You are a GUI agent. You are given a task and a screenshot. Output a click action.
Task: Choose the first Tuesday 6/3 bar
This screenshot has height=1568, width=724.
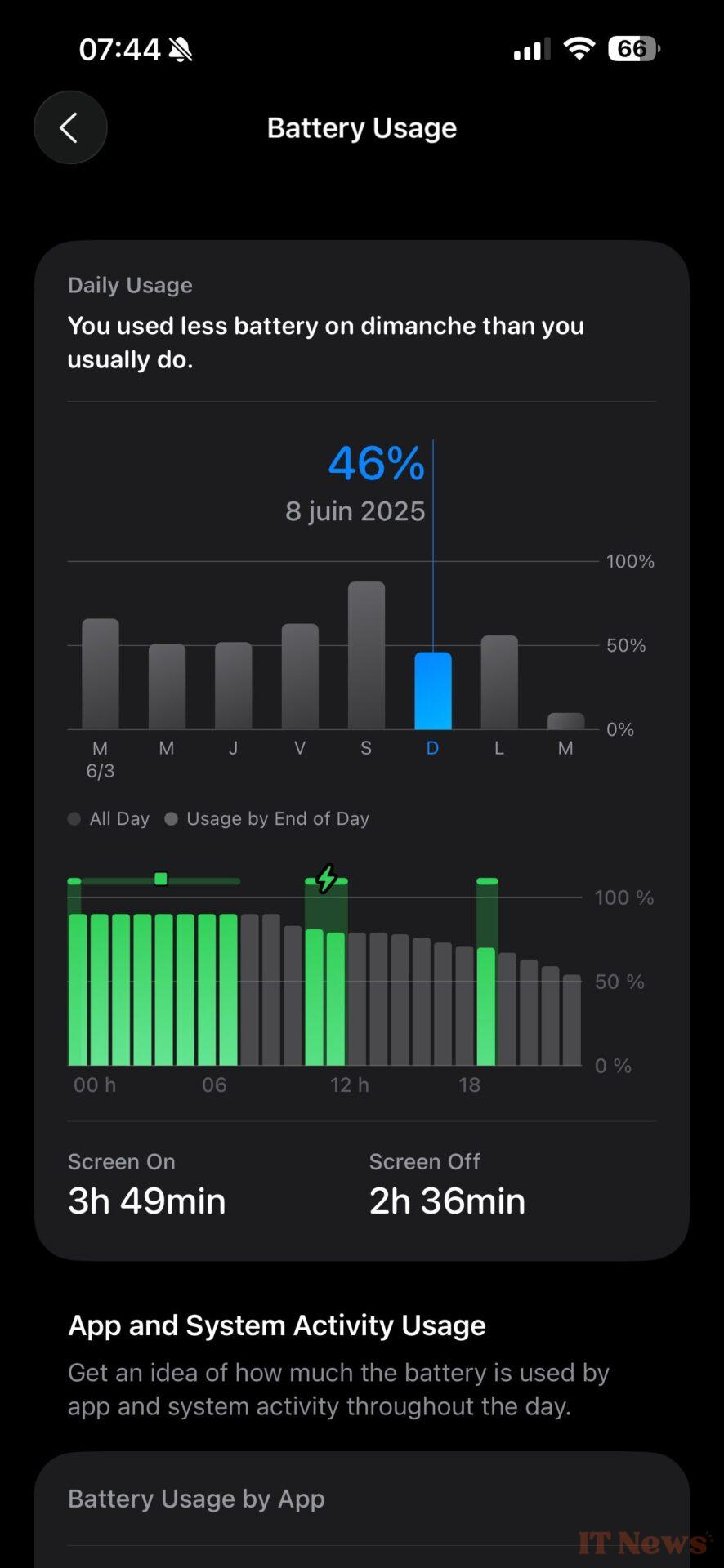[101, 674]
